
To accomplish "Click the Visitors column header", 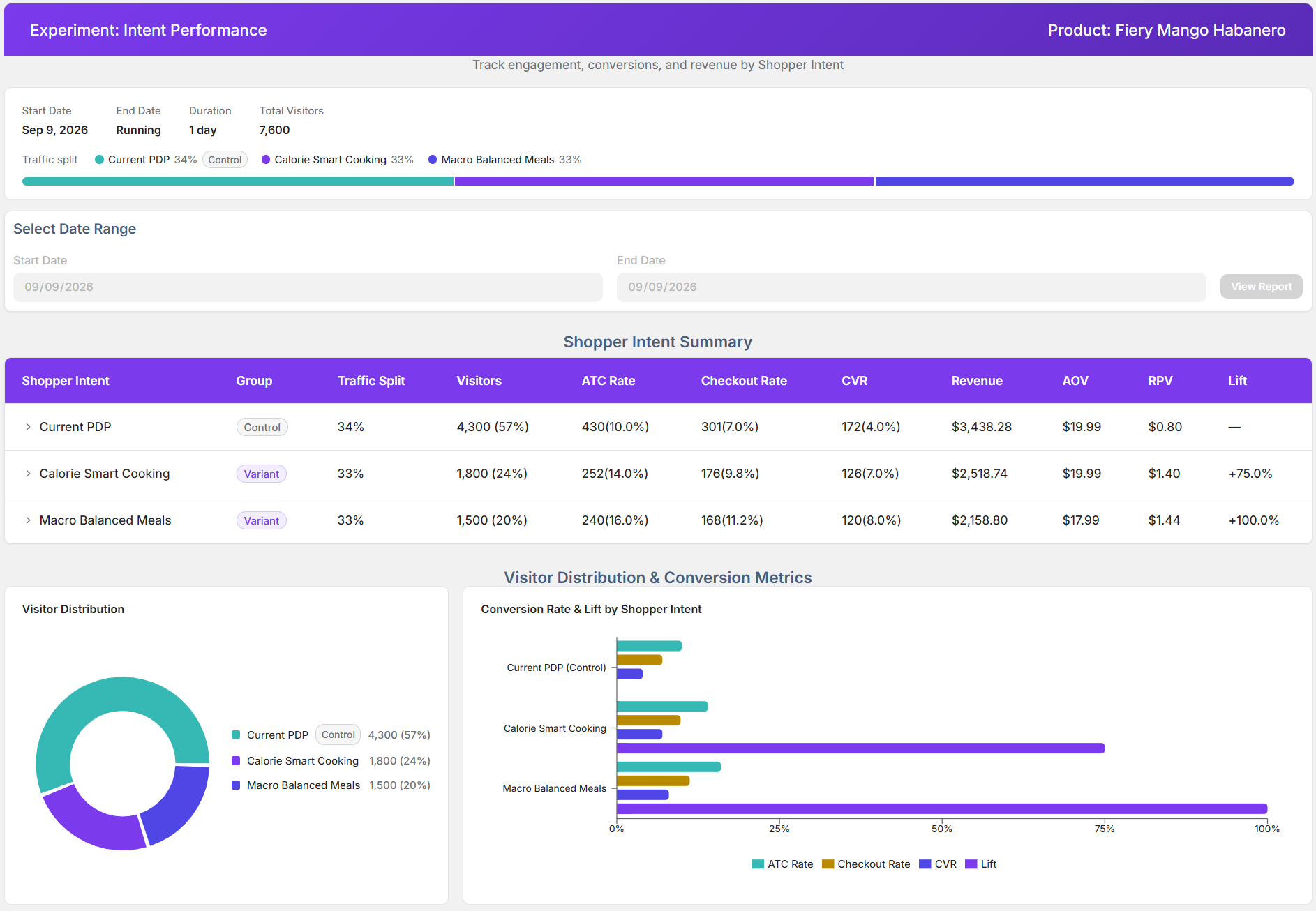I will [x=479, y=381].
